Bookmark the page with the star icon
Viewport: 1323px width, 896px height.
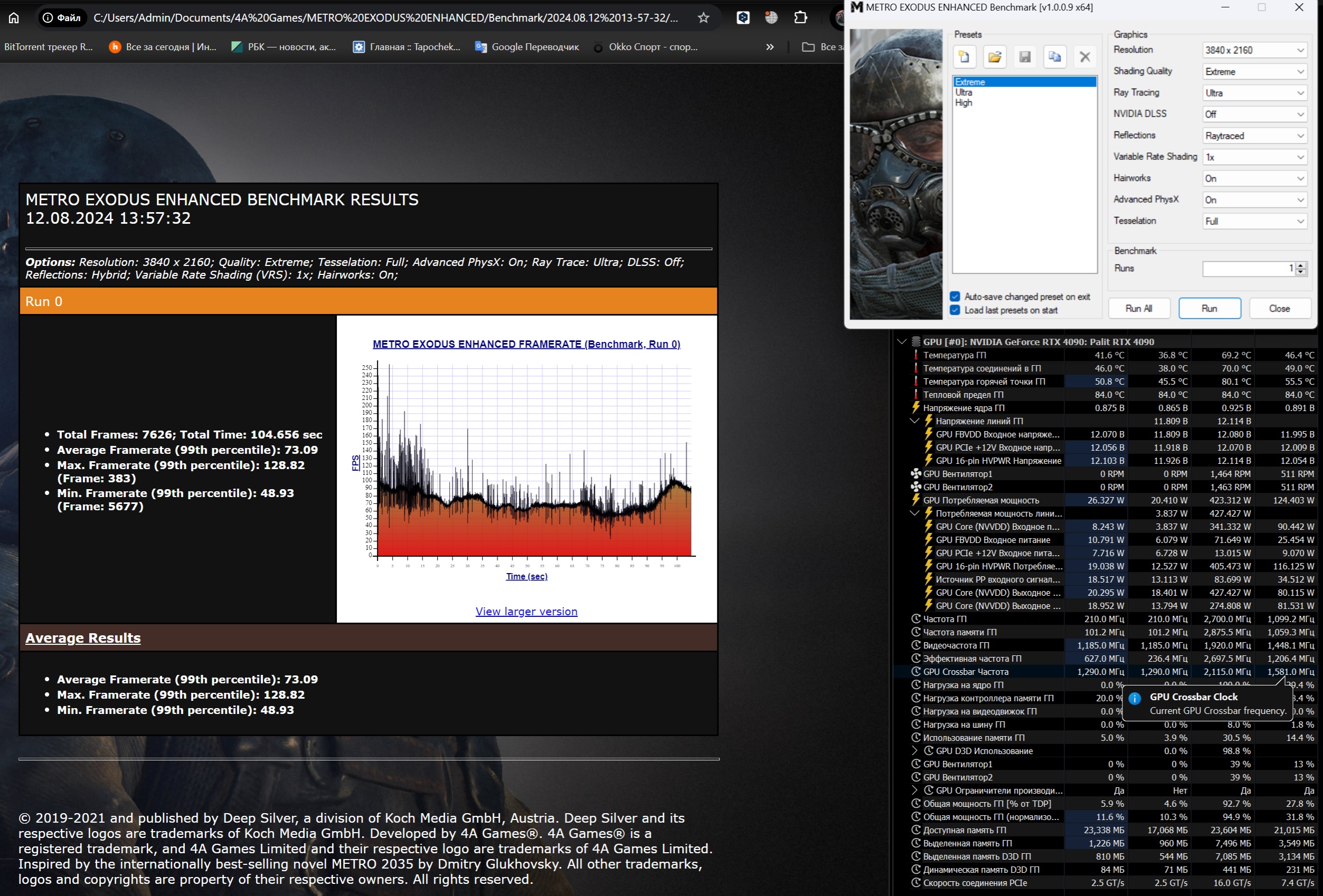704,17
